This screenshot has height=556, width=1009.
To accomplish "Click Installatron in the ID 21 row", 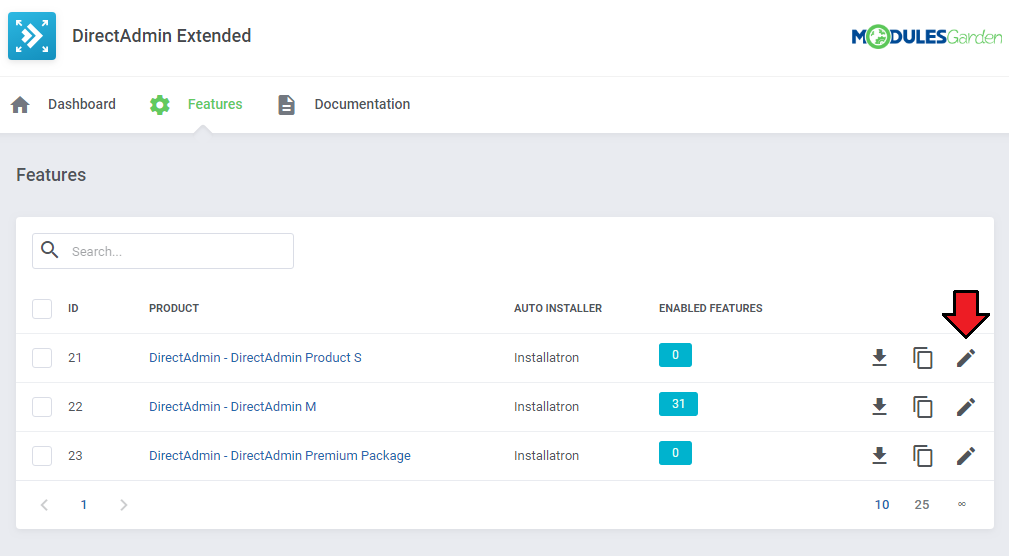I will pyautogui.click(x=546, y=358).
